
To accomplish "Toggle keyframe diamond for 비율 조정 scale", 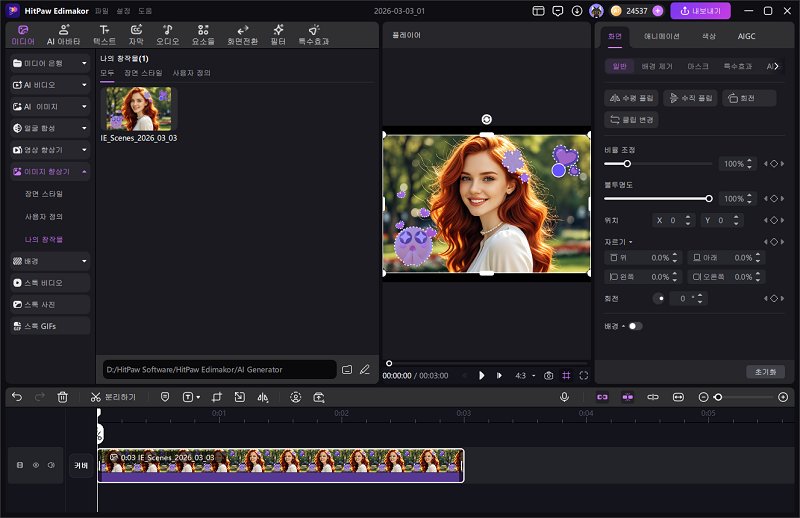I will (x=774, y=164).
